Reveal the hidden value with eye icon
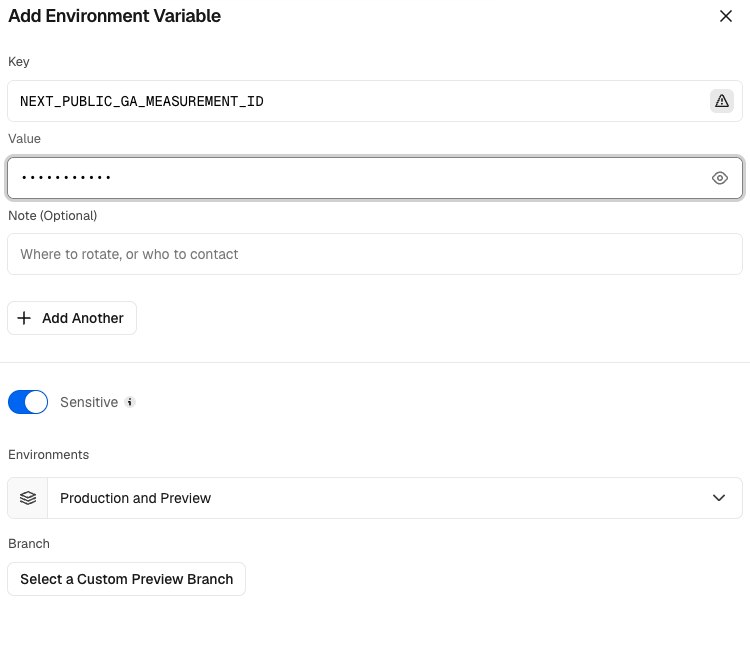 point(719,178)
